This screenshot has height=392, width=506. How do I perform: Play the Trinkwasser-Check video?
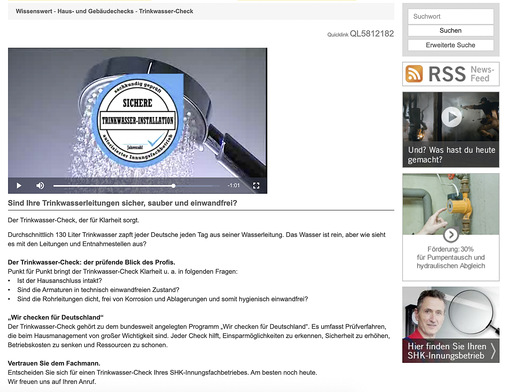coord(19,186)
